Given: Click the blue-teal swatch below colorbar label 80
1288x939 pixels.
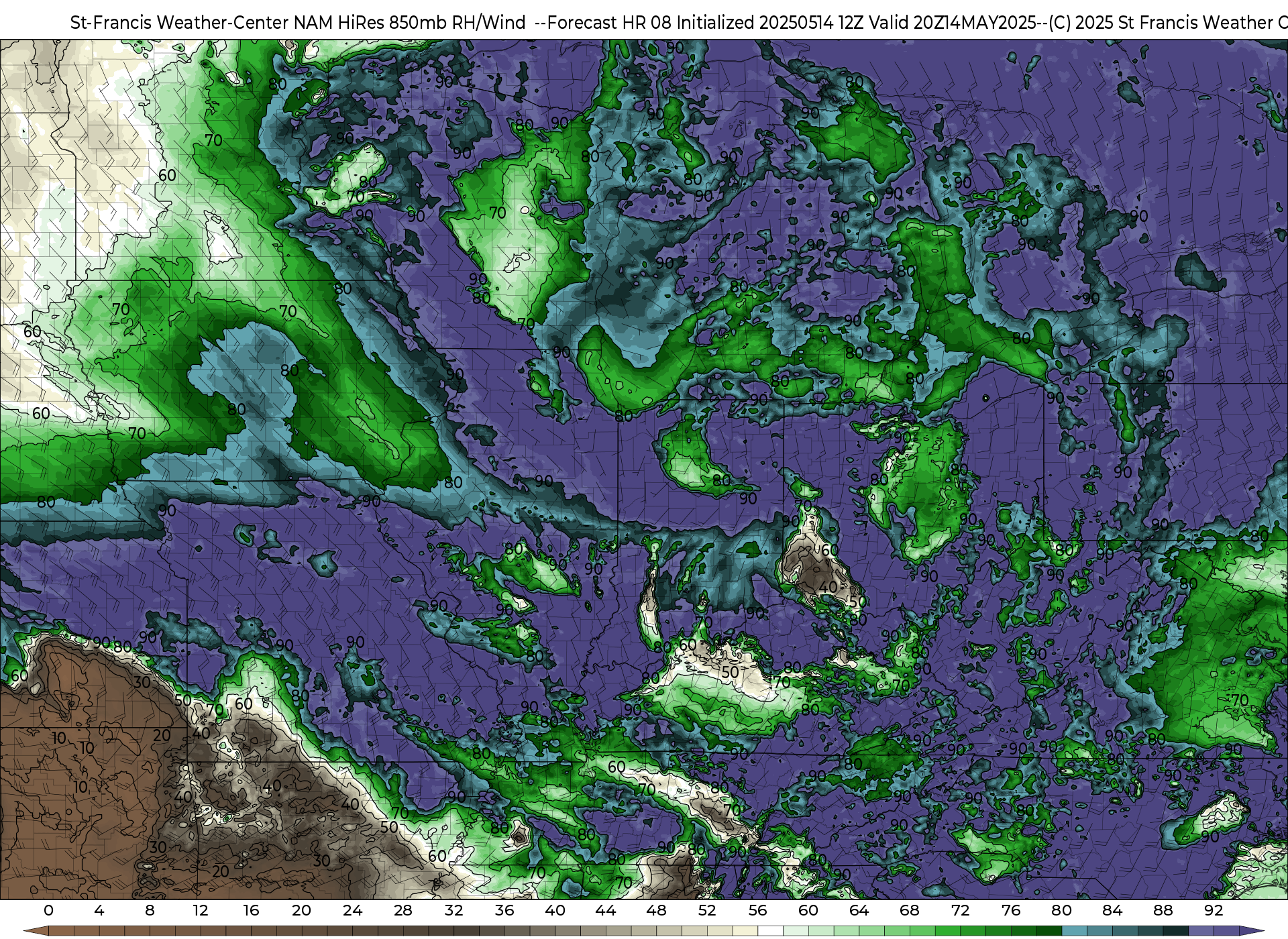Looking at the screenshot, I should pos(1074,931).
